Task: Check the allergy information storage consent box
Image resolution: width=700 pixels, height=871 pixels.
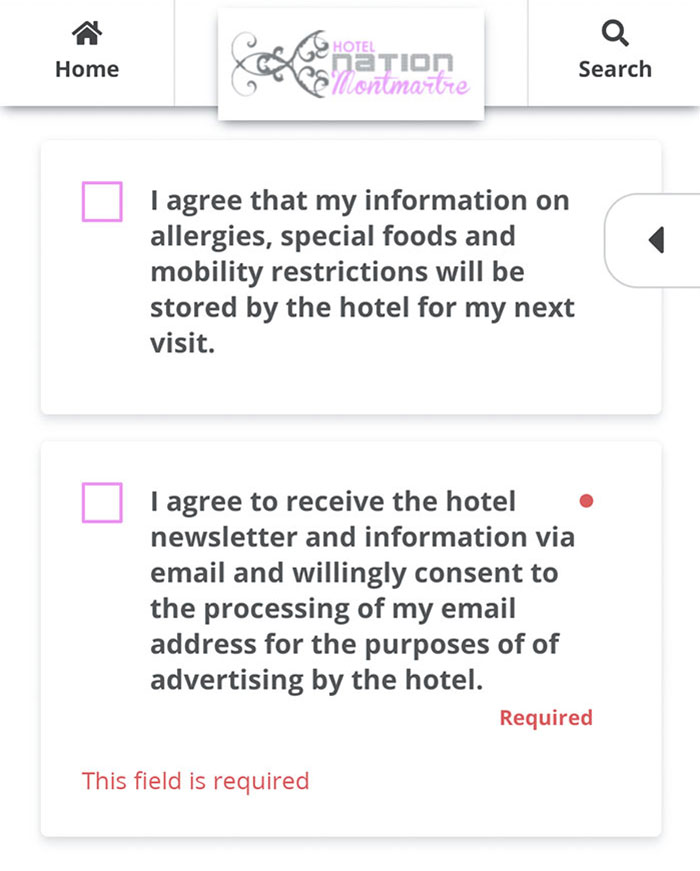Action: [101, 203]
